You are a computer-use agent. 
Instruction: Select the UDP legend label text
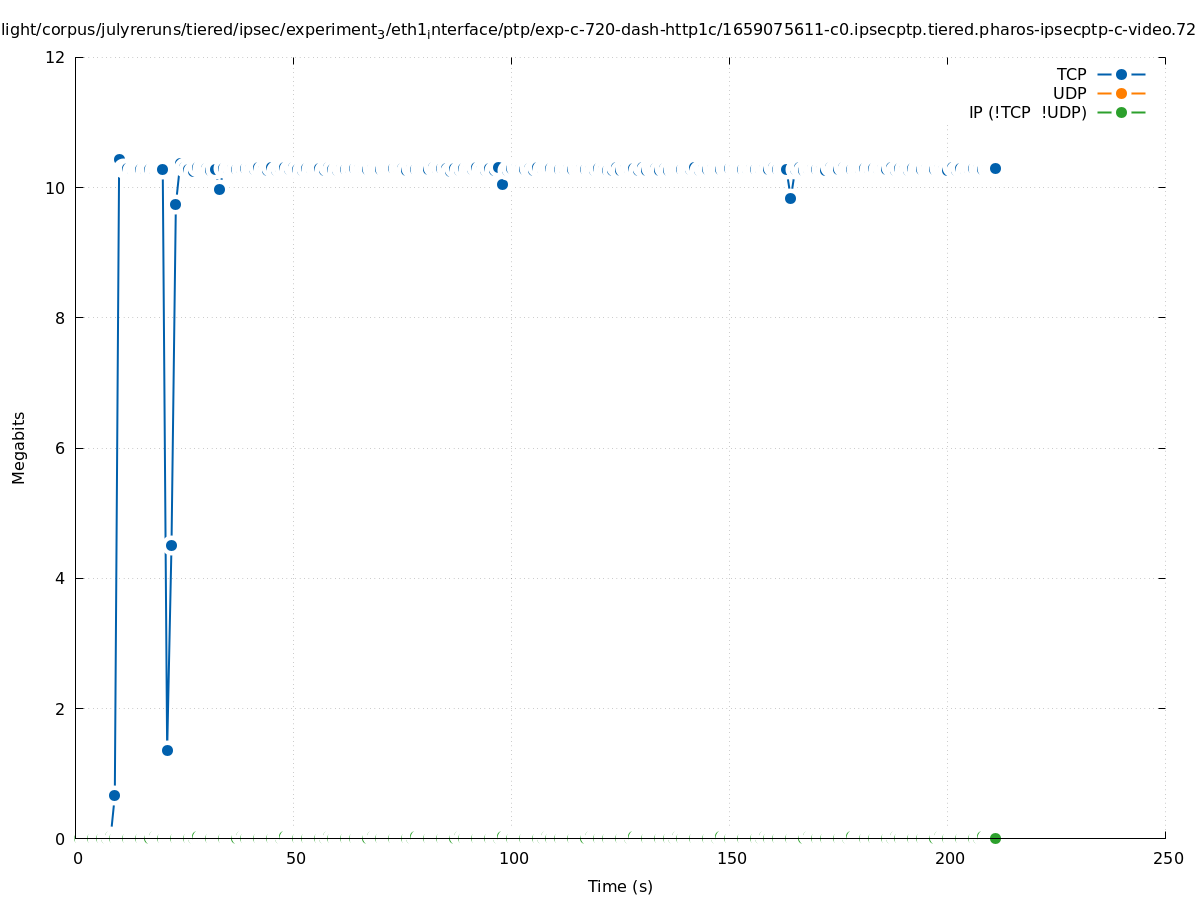coord(1069,93)
